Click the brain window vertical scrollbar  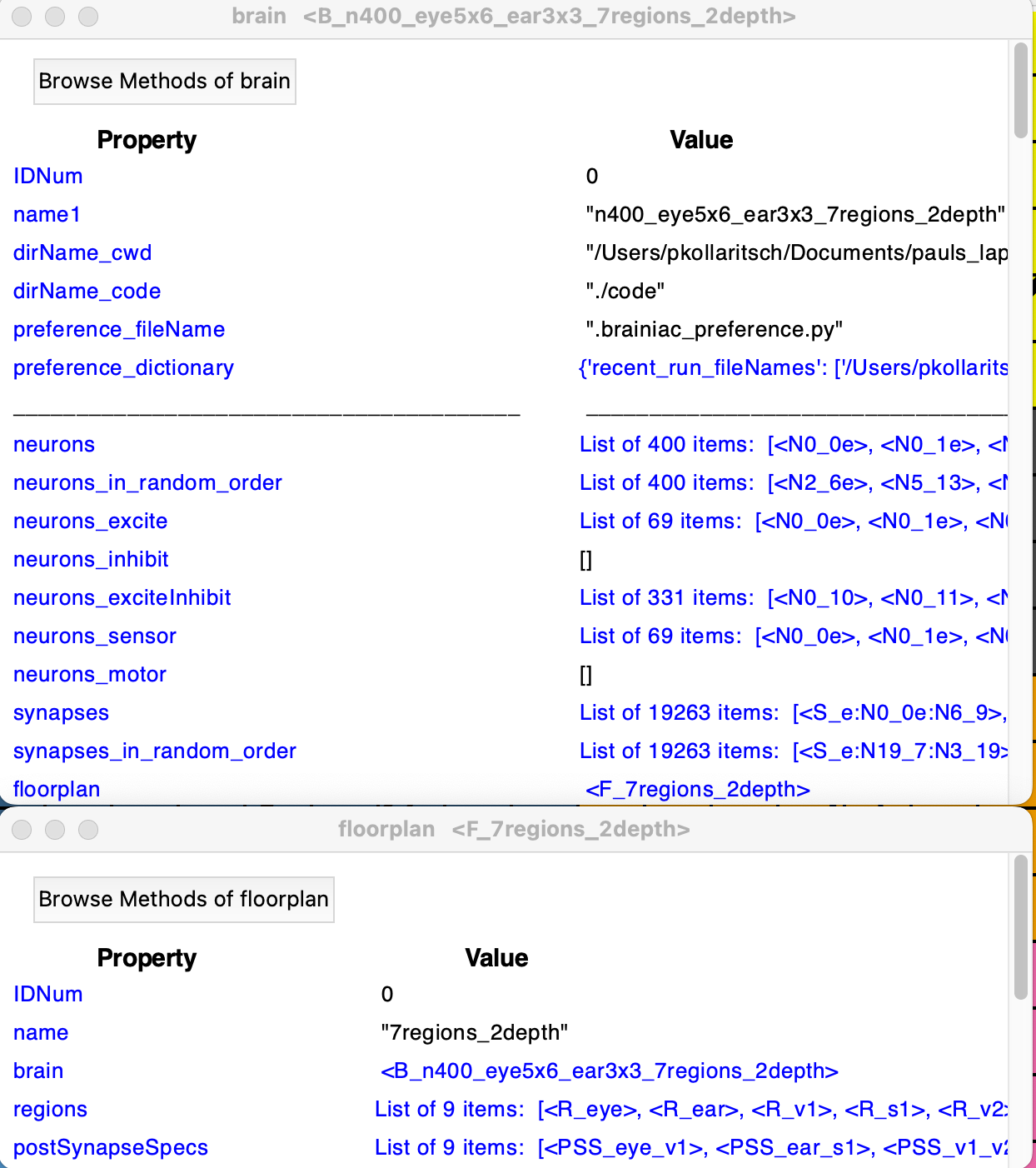coord(1021,90)
